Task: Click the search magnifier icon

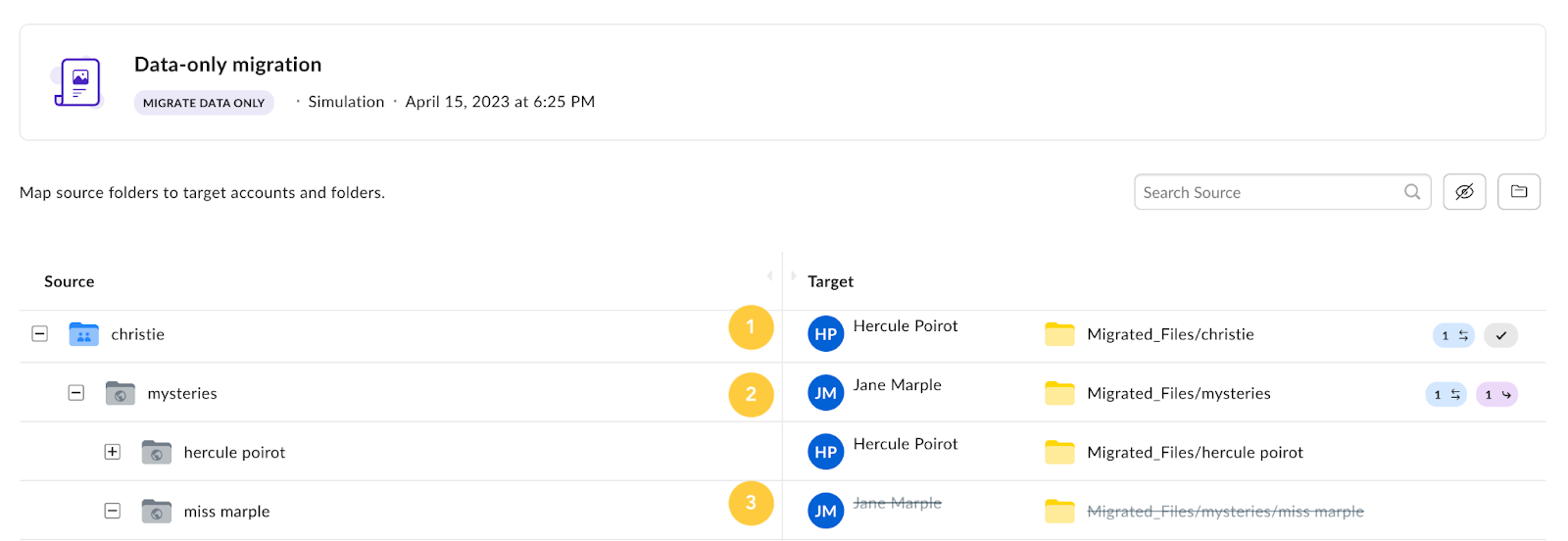Action: point(1412,192)
